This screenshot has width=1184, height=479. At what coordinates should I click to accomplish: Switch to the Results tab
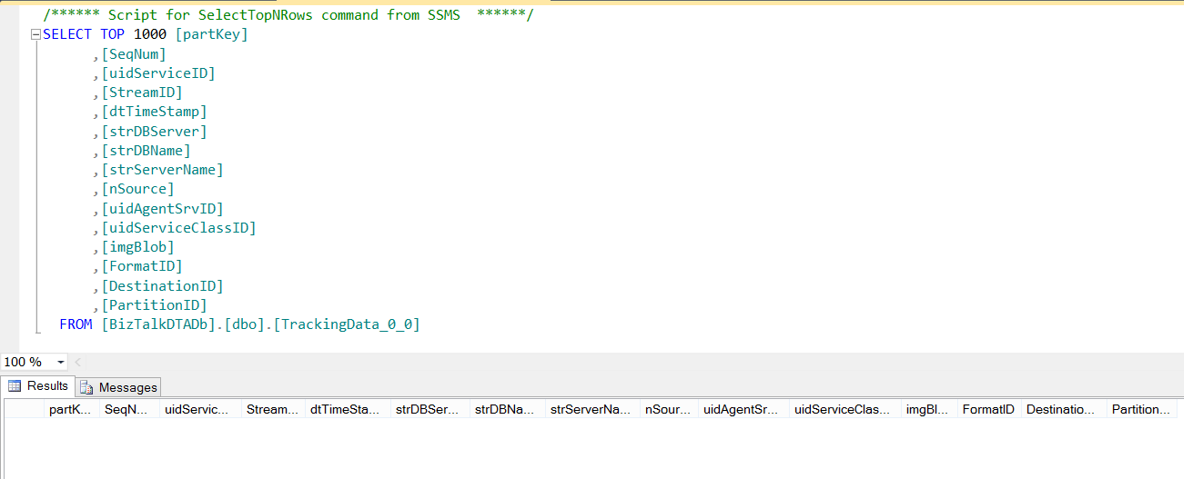[x=38, y=386]
